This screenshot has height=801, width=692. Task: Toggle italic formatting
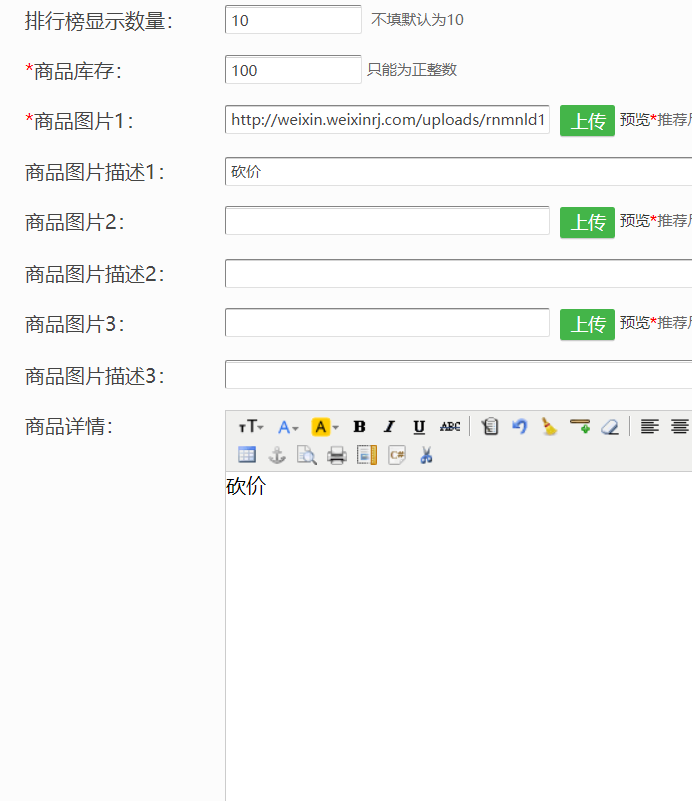click(389, 426)
